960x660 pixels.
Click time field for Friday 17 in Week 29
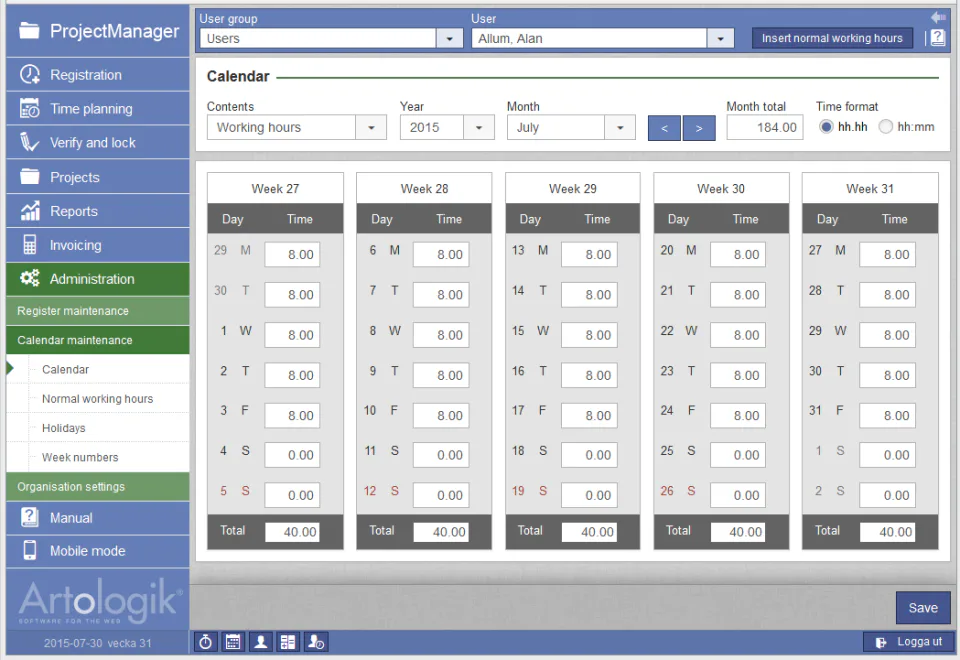pos(589,415)
